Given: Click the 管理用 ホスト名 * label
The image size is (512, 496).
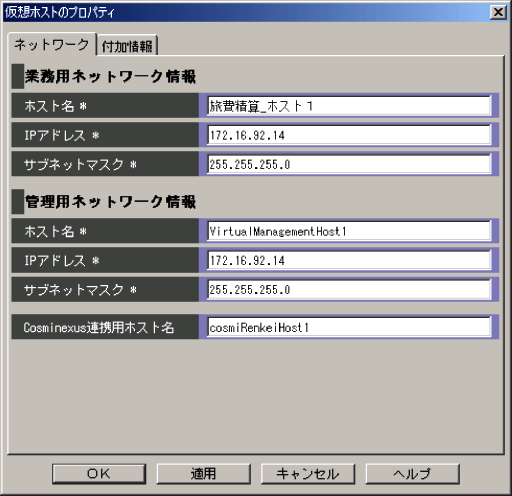Looking at the screenshot, I should pyautogui.click(x=56, y=231).
